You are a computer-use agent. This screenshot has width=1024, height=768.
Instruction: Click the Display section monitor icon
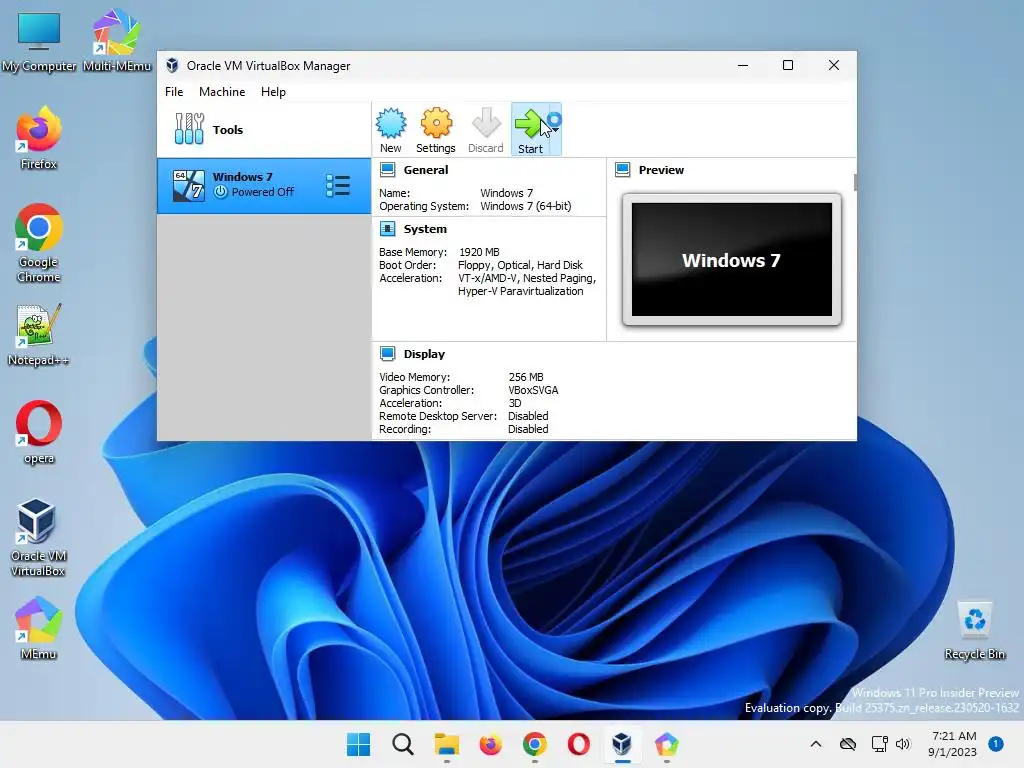388,353
